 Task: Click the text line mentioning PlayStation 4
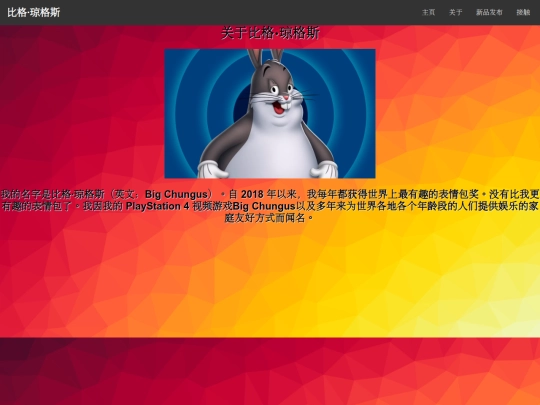click(x=270, y=206)
